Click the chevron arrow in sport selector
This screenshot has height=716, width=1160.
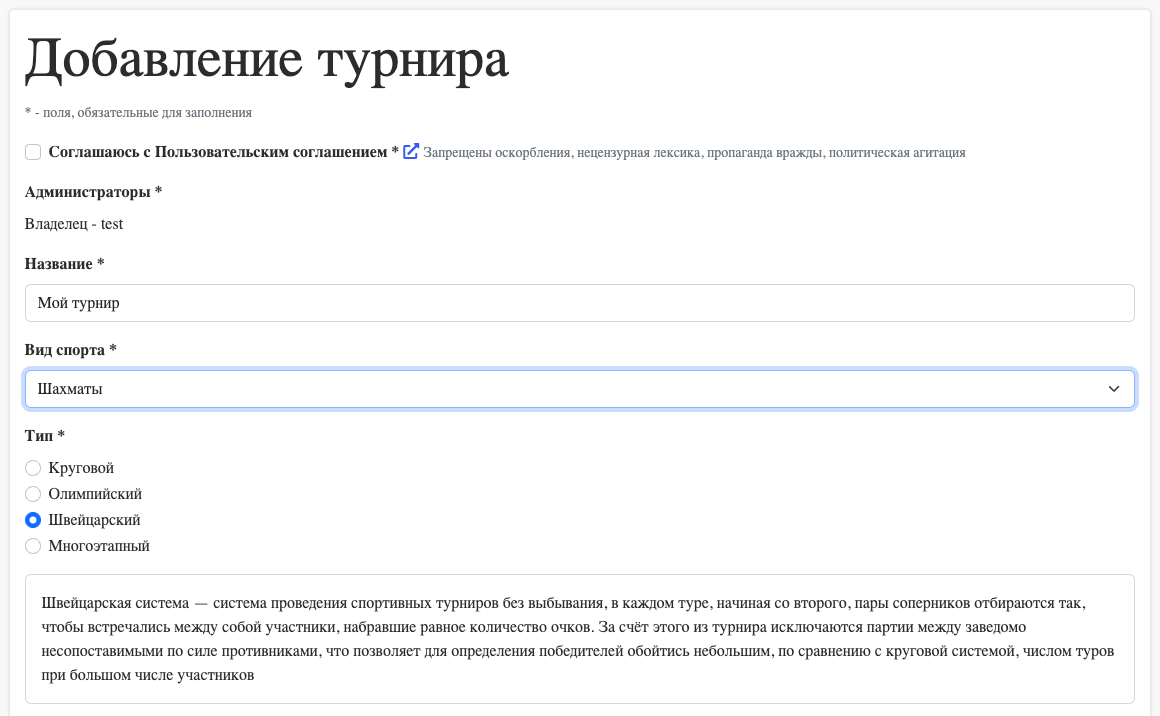(x=1114, y=389)
